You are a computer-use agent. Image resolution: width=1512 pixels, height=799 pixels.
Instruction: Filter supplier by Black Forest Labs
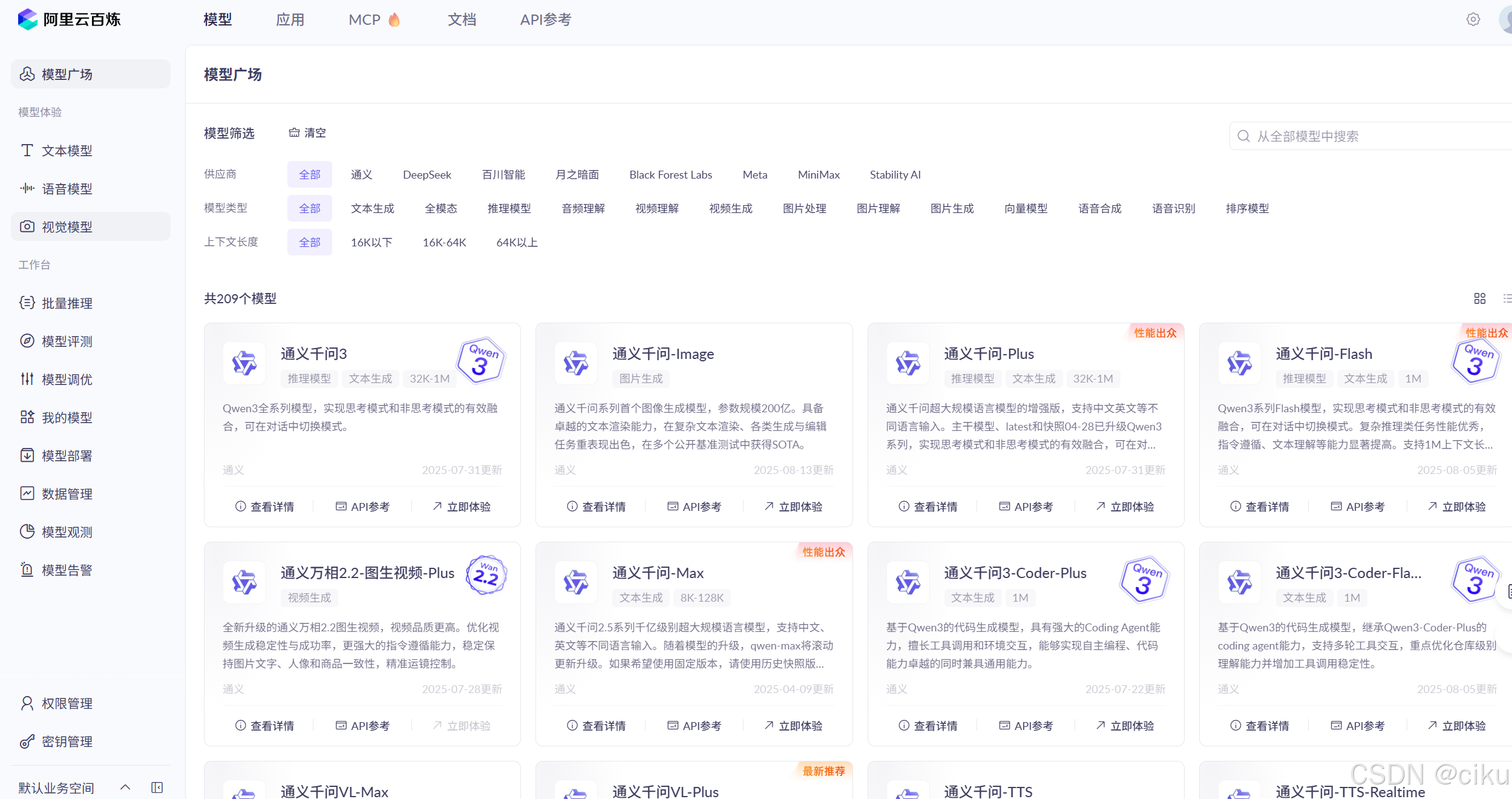670,174
